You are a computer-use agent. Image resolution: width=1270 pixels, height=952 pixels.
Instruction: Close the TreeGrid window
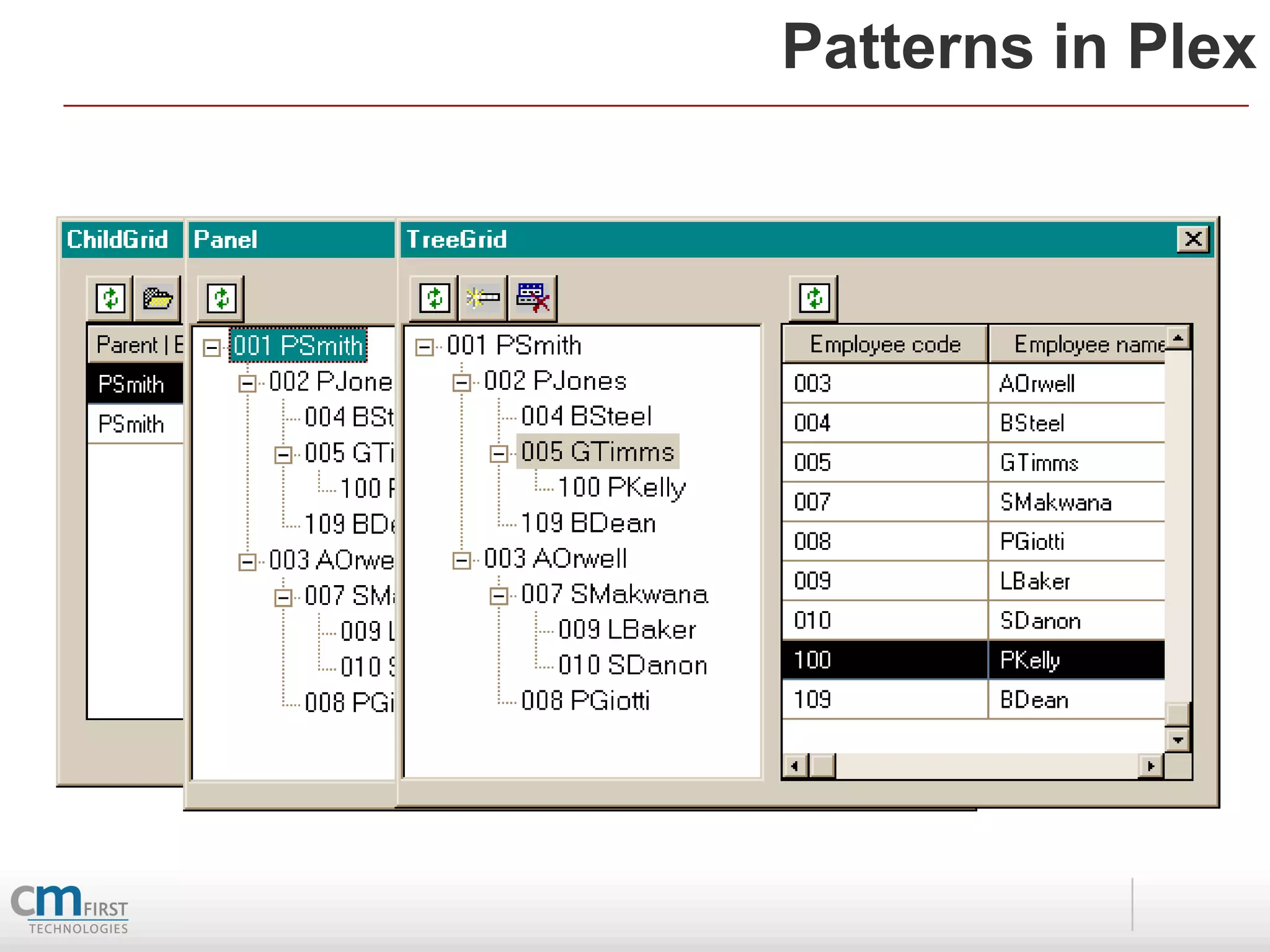pyautogui.click(x=1192, y=239)
